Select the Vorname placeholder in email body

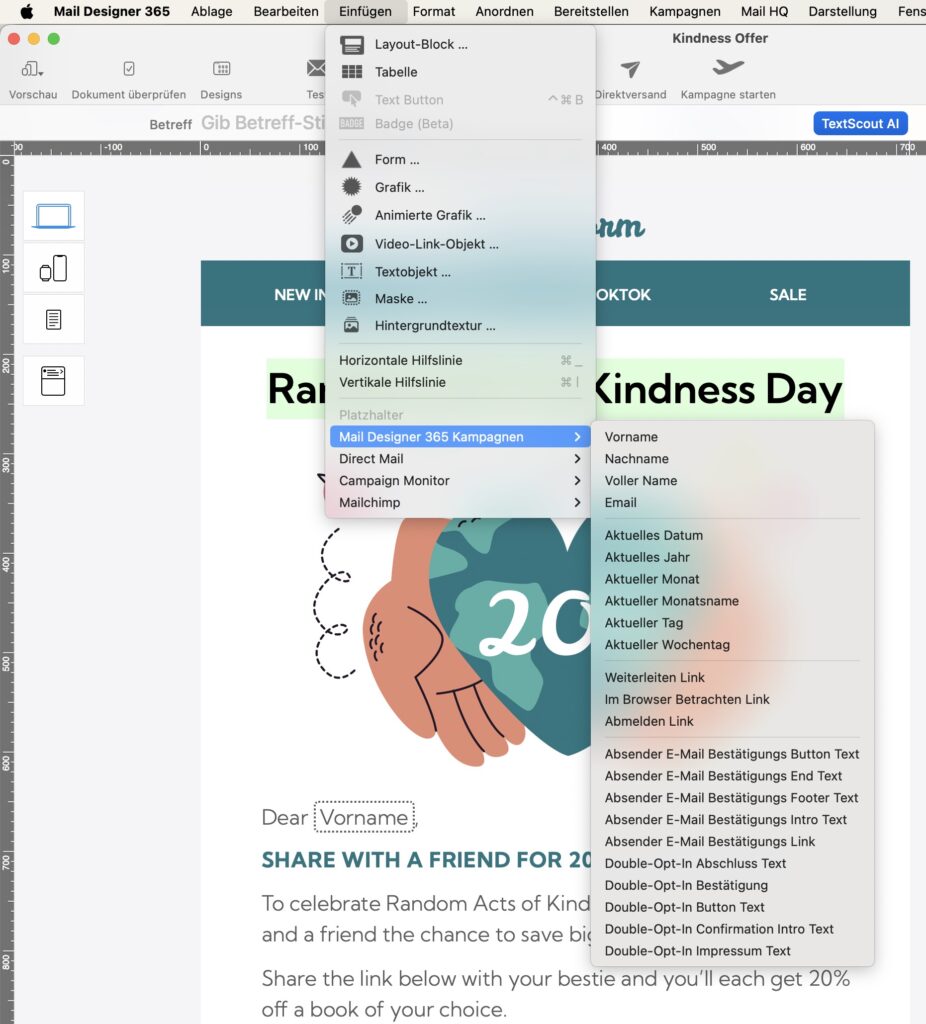click(x=364, y=817)
